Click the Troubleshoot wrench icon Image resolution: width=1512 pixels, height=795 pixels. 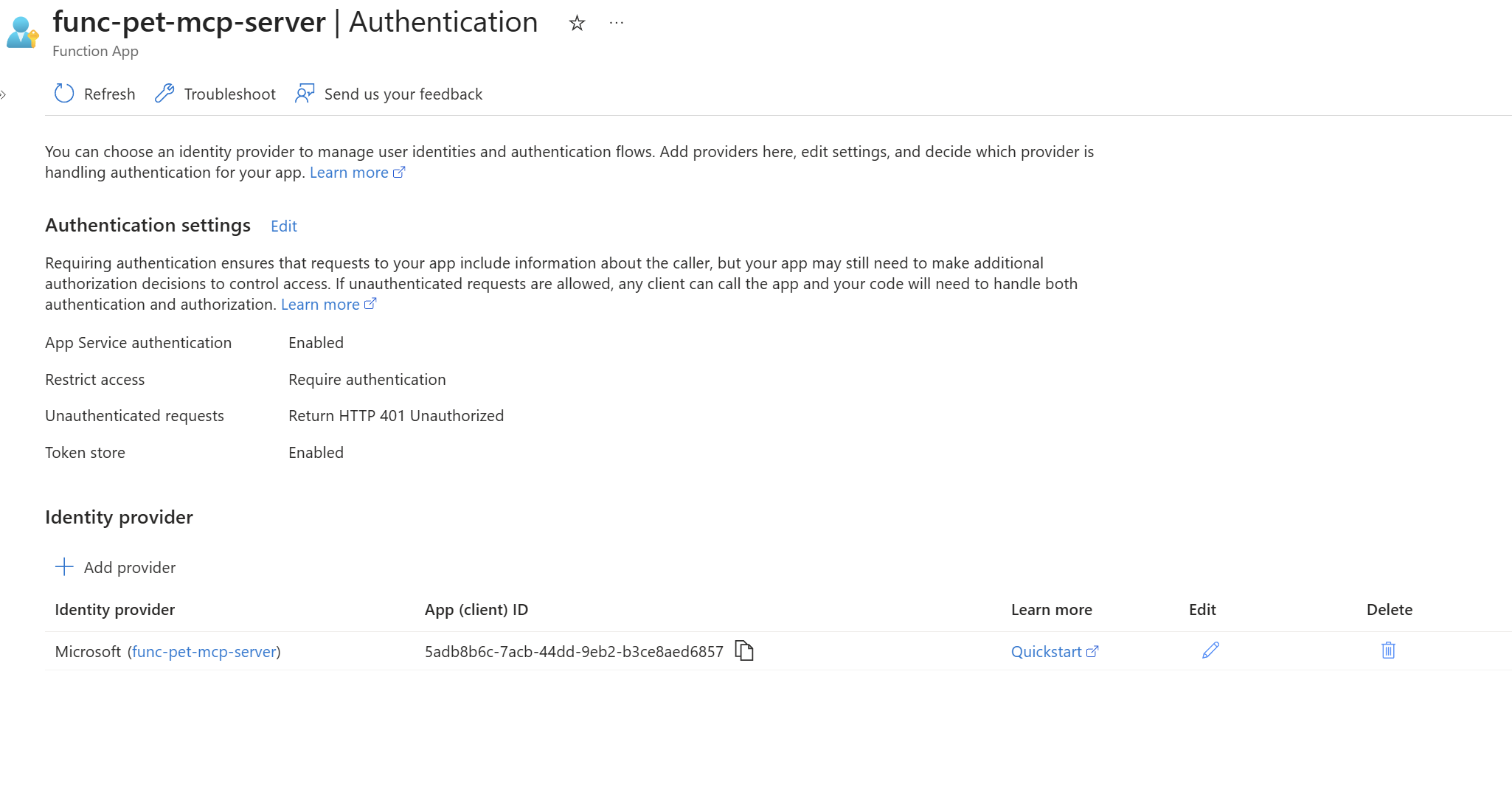click(164, 94)
